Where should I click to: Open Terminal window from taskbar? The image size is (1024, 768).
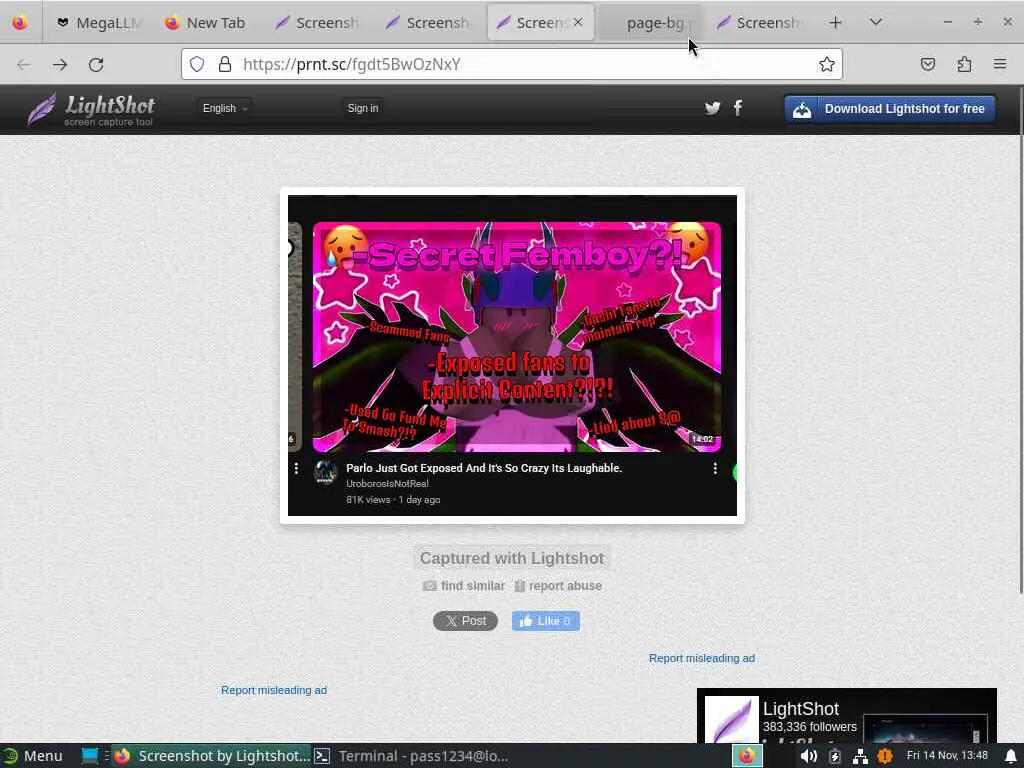click(x=411, y=756)
